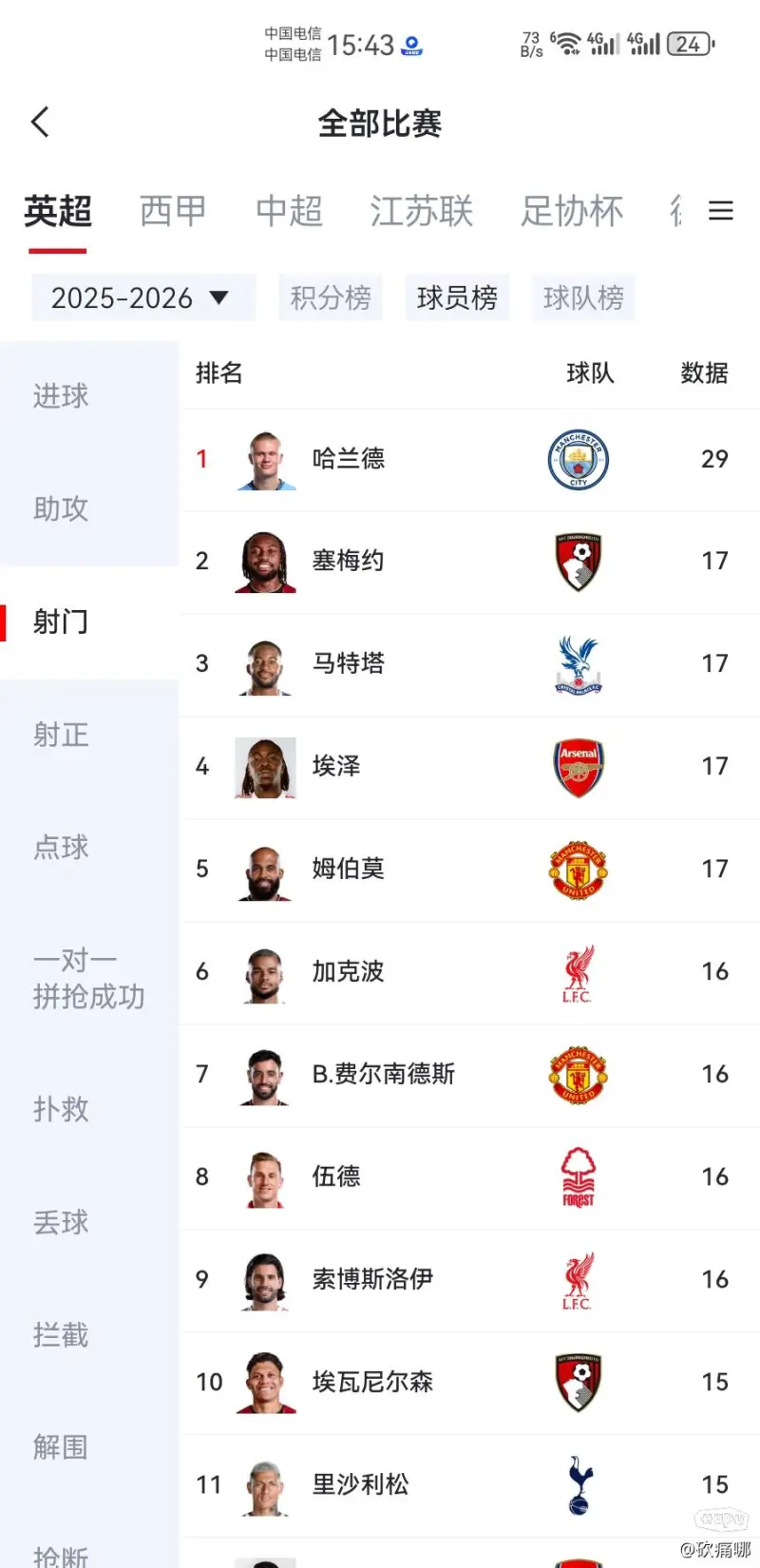The height and width of the screenshot is (1568, 760).
Task: Tap player name B.费尔南德斯
Action: [384, 1074]
